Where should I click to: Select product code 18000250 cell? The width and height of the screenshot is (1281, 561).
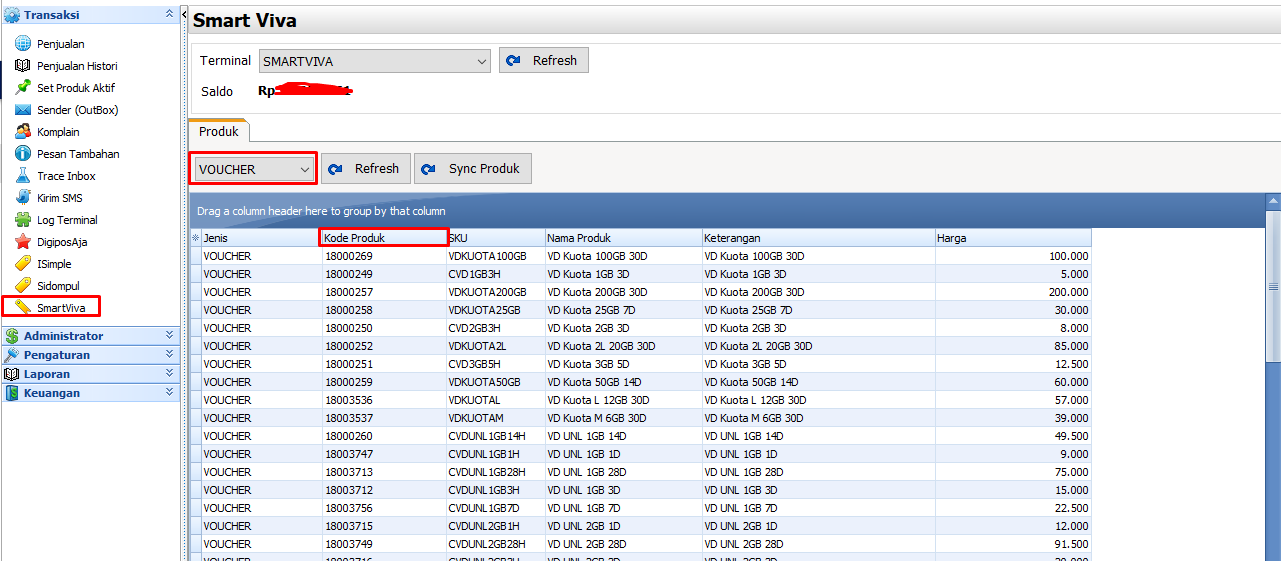384,328
